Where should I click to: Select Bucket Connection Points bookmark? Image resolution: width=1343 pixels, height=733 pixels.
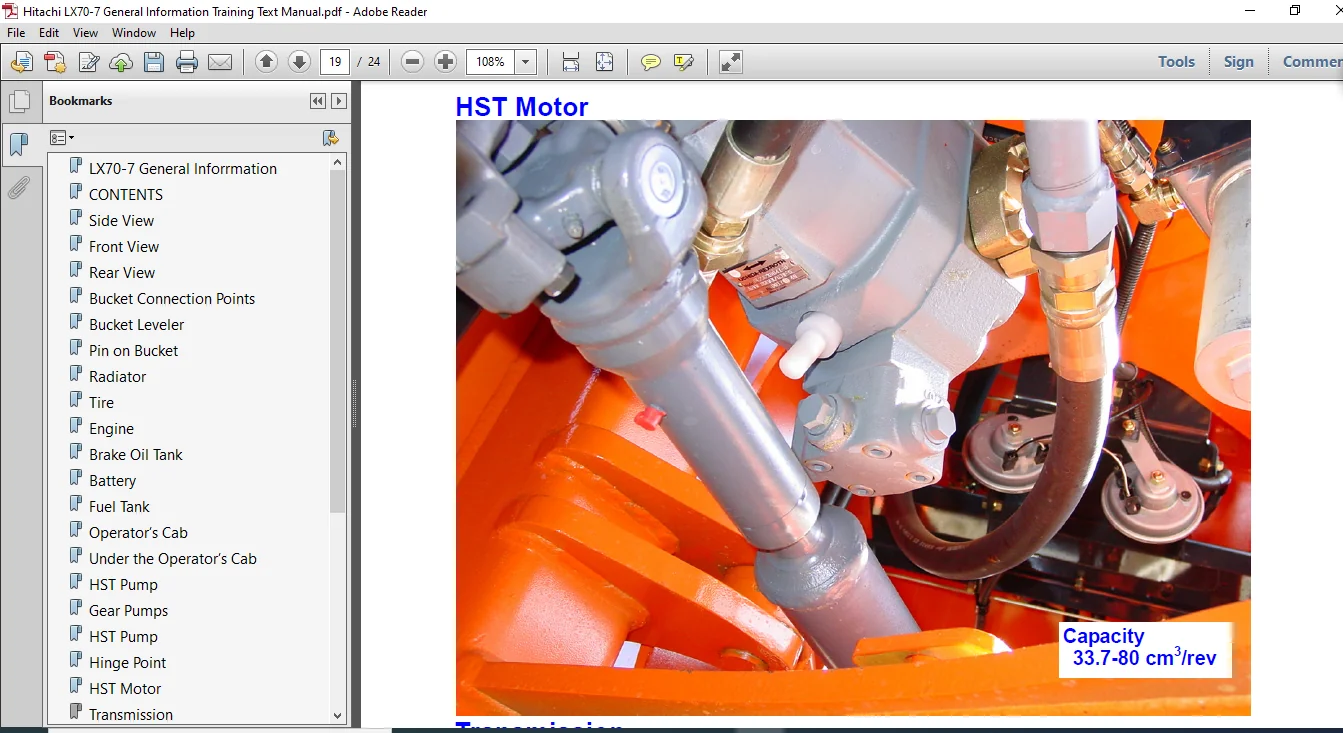click(x=172, y=298)
